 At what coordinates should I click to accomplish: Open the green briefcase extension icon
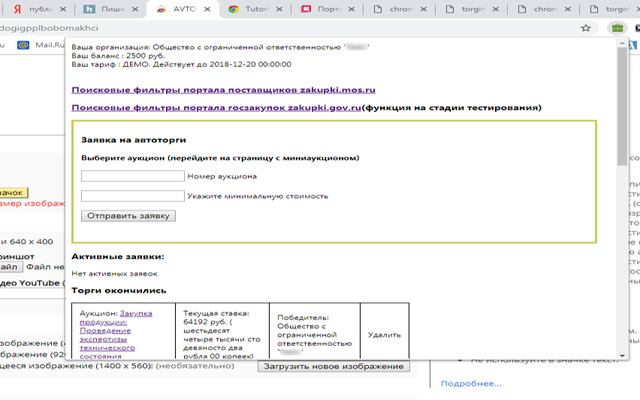coord(617,28)
